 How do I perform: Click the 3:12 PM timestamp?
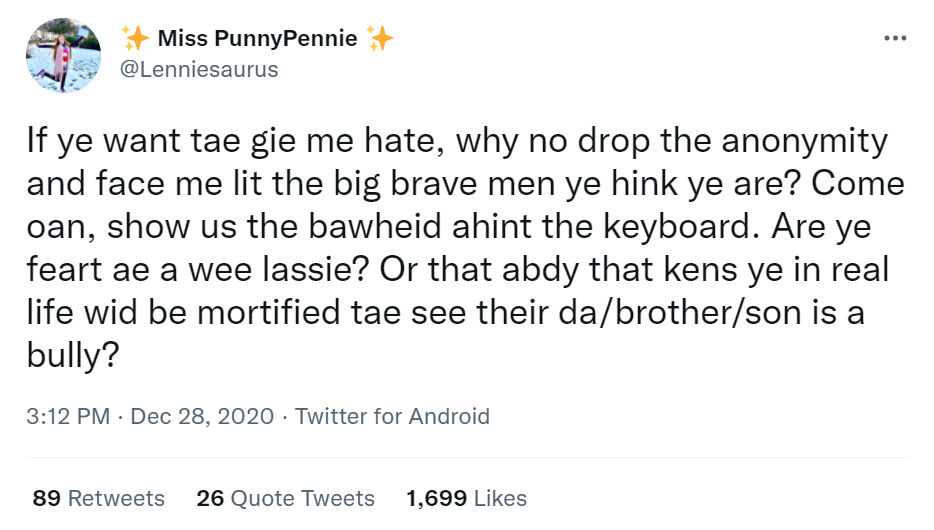(67, 416)
